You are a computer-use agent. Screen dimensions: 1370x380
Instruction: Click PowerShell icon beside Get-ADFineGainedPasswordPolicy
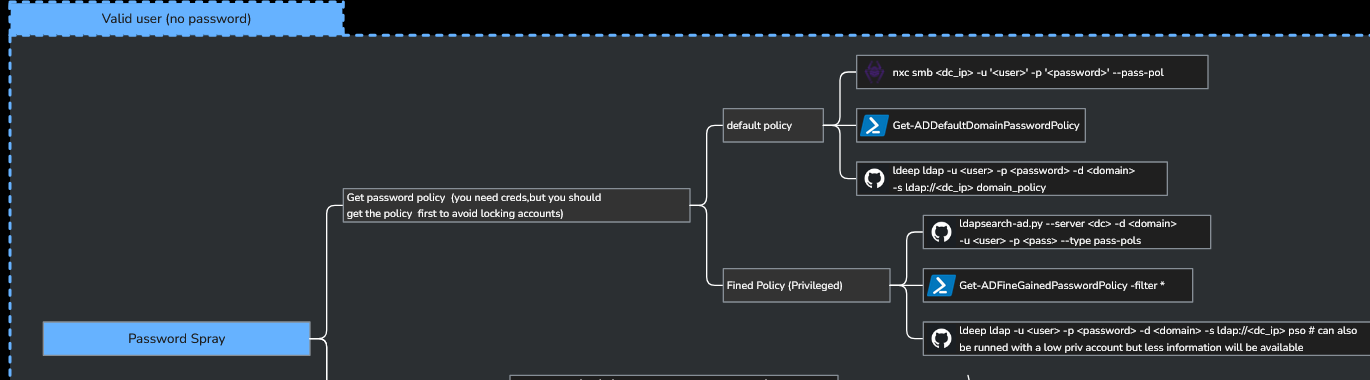coord(941,285)
